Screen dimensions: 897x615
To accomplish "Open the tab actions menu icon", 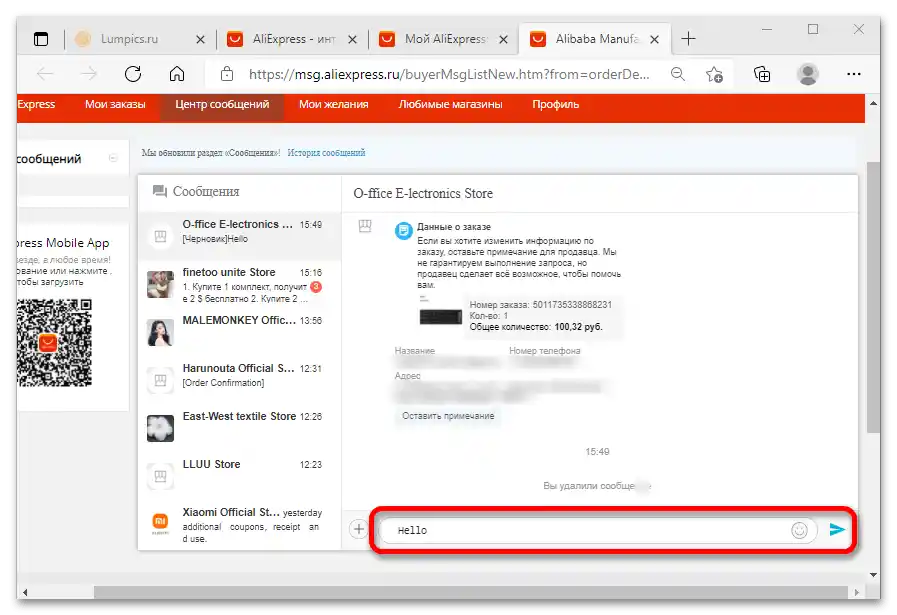I will (x=41, y=39).
